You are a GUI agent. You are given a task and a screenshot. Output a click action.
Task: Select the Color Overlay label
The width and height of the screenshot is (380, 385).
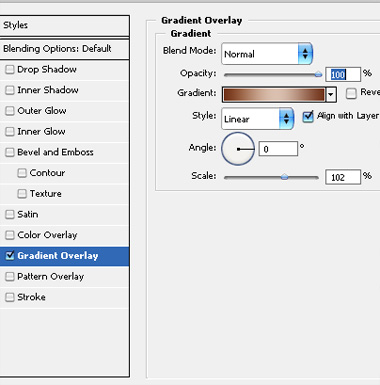pyautogui.click(x=47, y=235)
